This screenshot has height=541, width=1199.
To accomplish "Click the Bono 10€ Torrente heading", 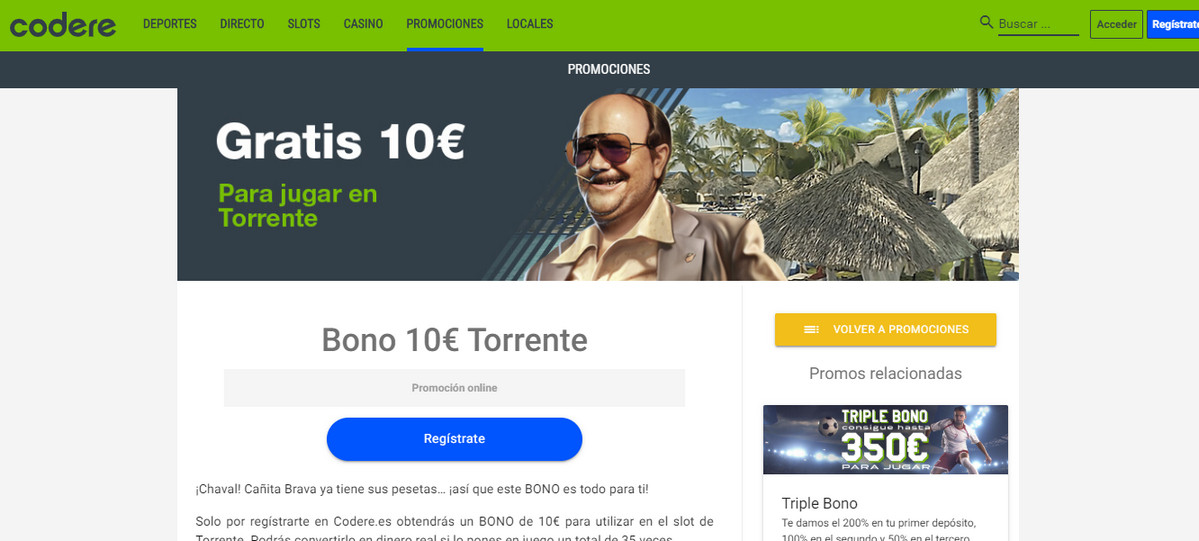I will tap(454, 340).
